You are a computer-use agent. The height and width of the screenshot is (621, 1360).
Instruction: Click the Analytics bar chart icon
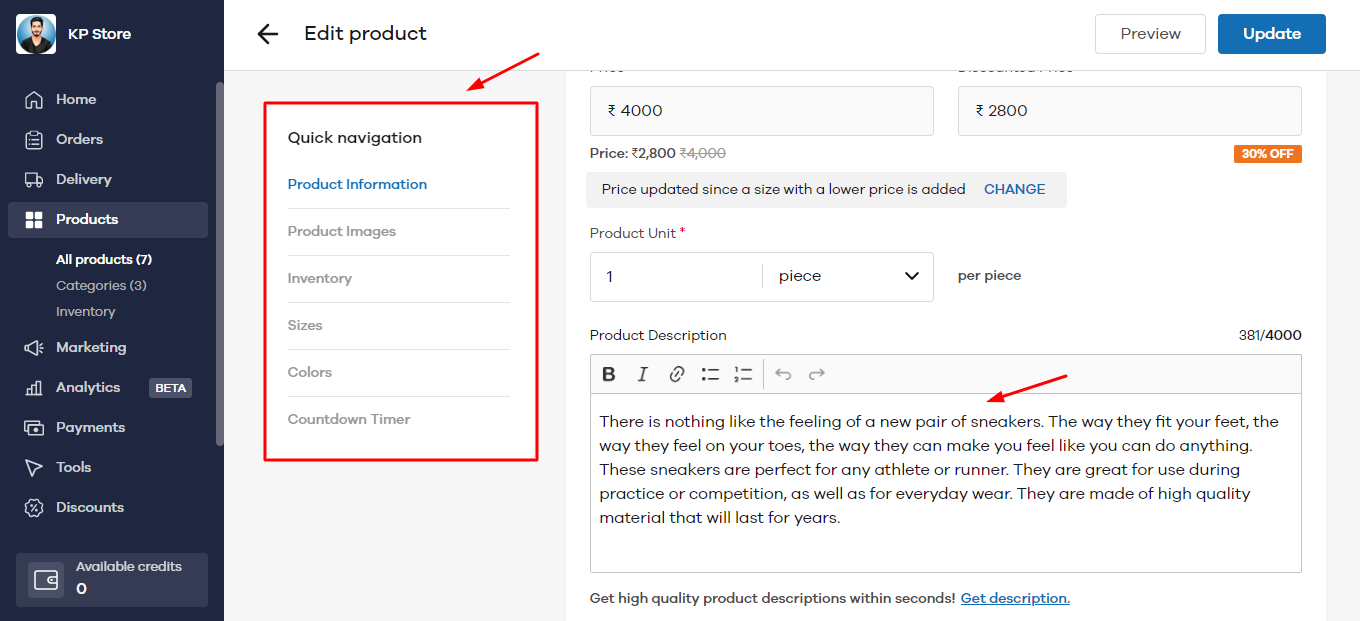34,388
